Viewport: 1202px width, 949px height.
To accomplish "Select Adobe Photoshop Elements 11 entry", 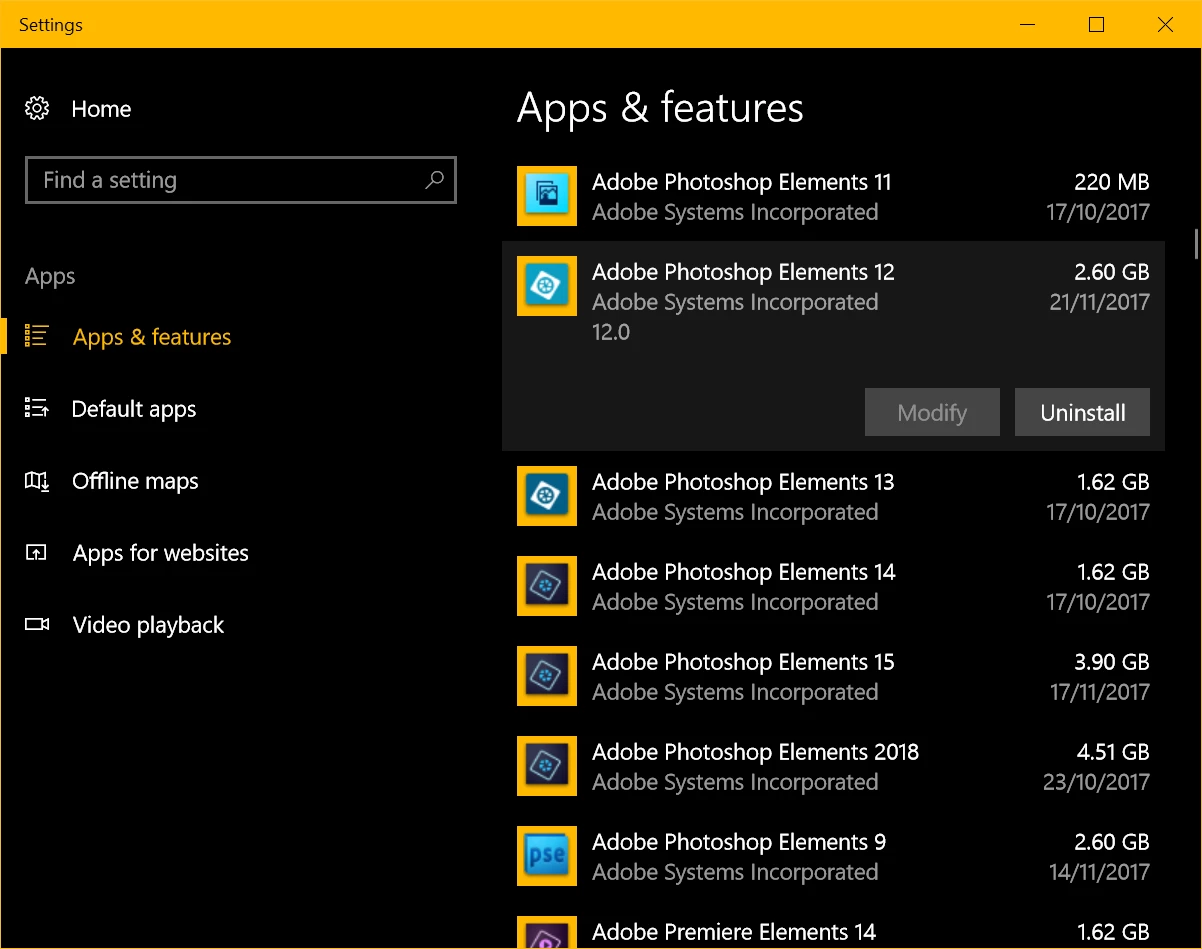I will click(x=833, y=196).
